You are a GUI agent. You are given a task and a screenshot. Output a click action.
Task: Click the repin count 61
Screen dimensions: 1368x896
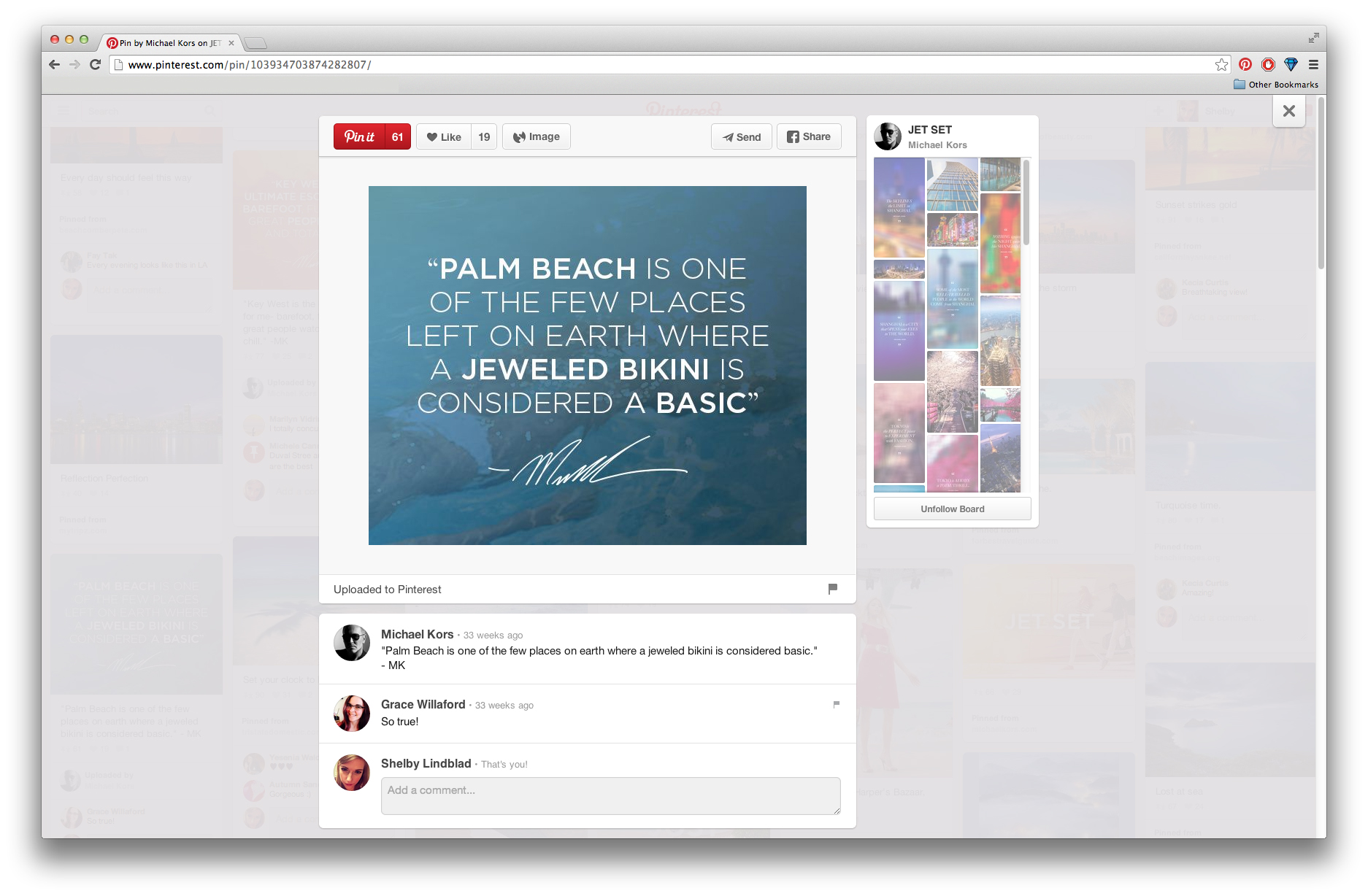point(397,136)
